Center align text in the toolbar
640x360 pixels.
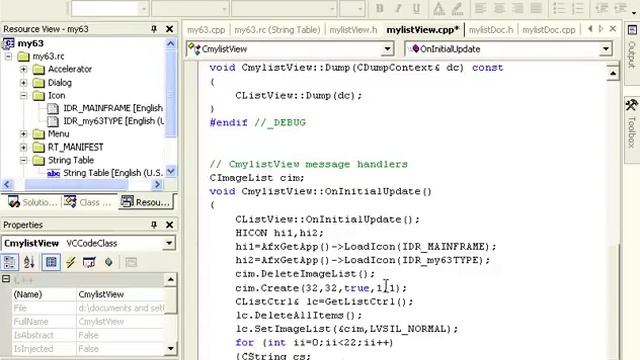(499, 8)
